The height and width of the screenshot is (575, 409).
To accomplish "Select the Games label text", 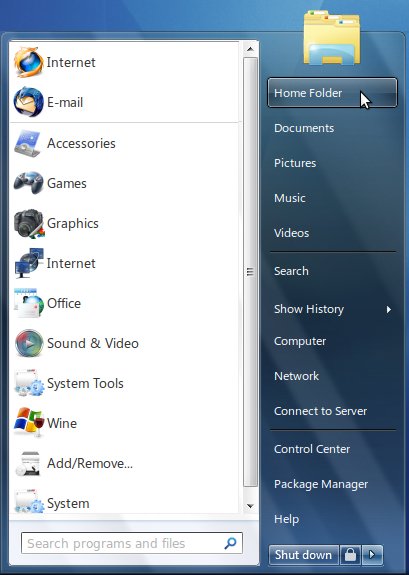I will (x=67, y=183).
